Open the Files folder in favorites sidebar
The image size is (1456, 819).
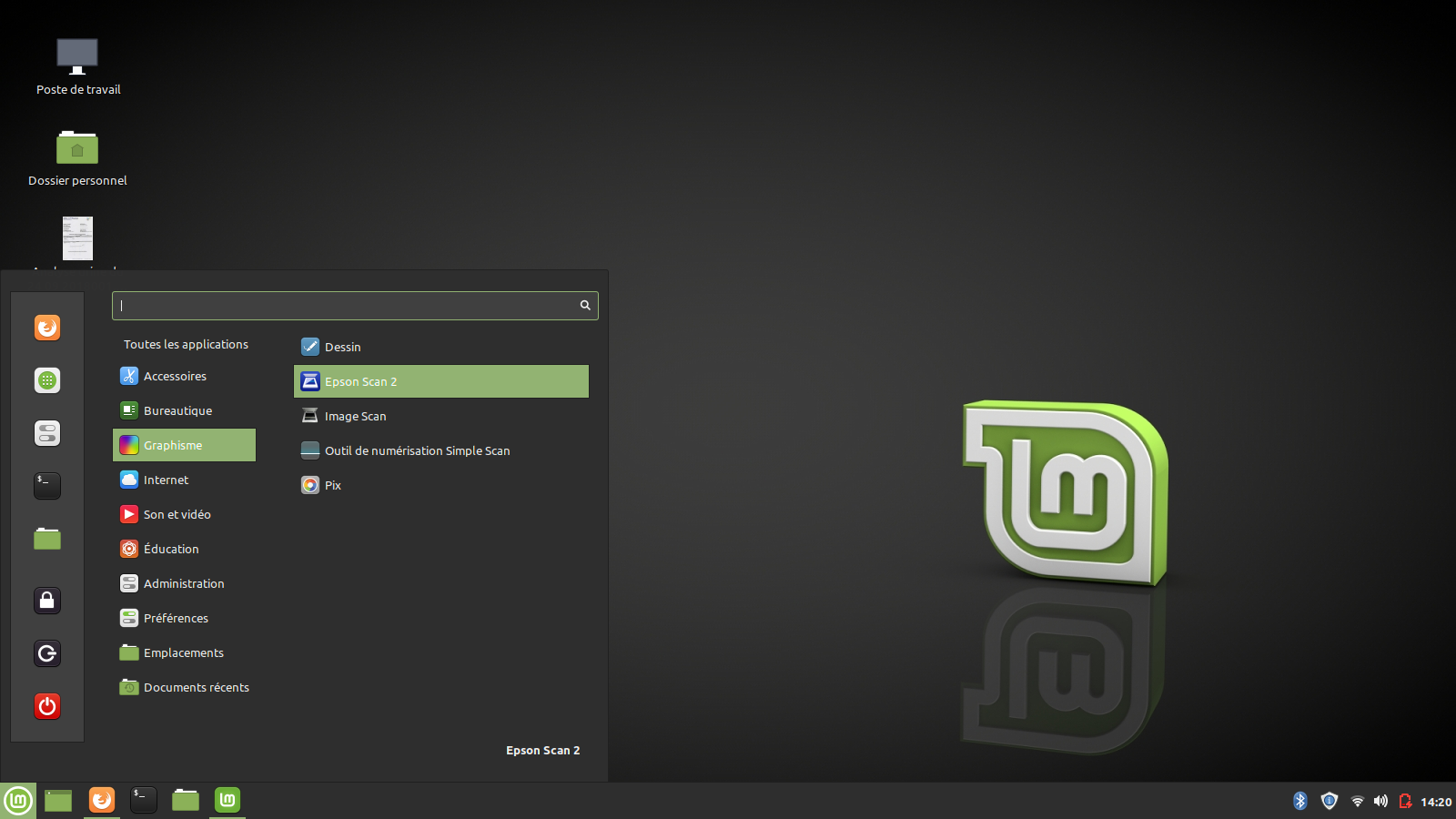click(47, 539)
